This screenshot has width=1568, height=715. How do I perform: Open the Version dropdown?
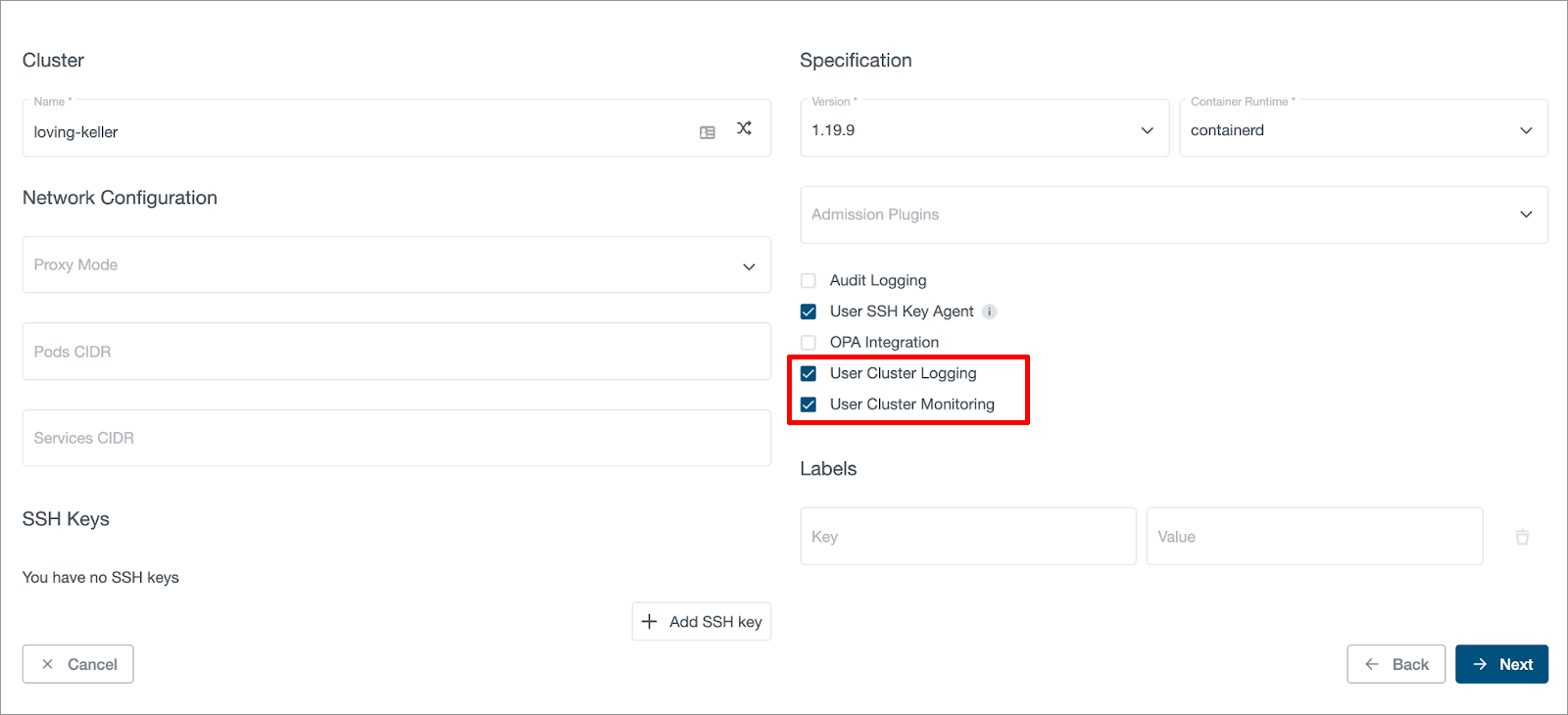point(984,130)
